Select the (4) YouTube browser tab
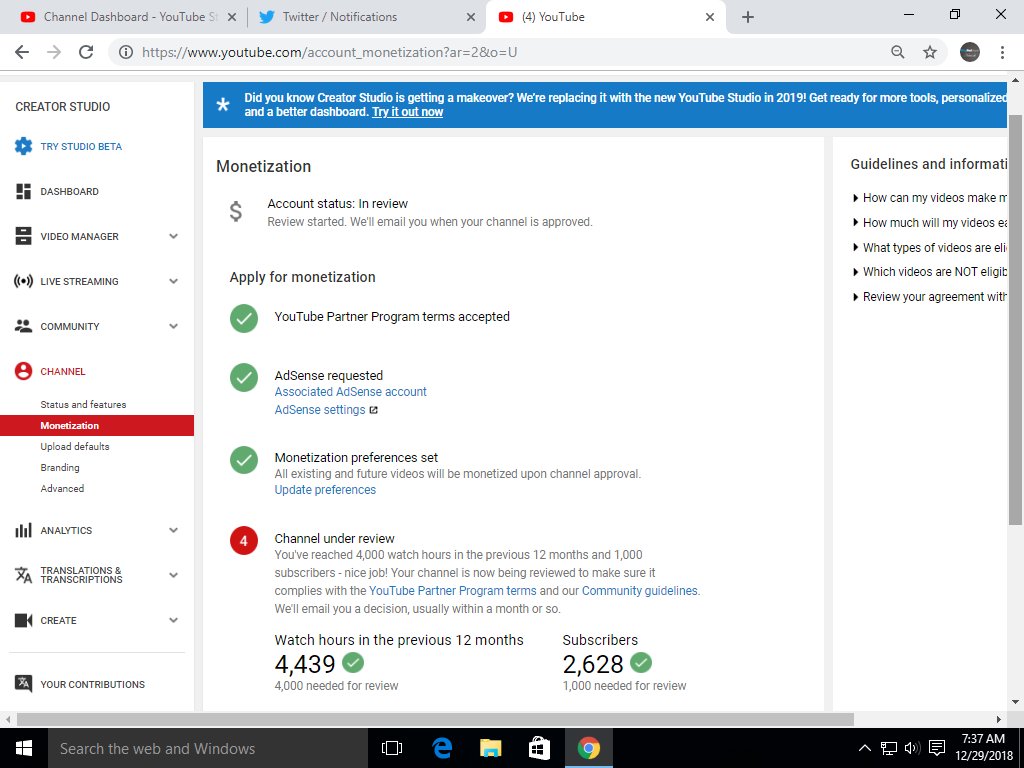The image size is (1024, 768). 604,17
